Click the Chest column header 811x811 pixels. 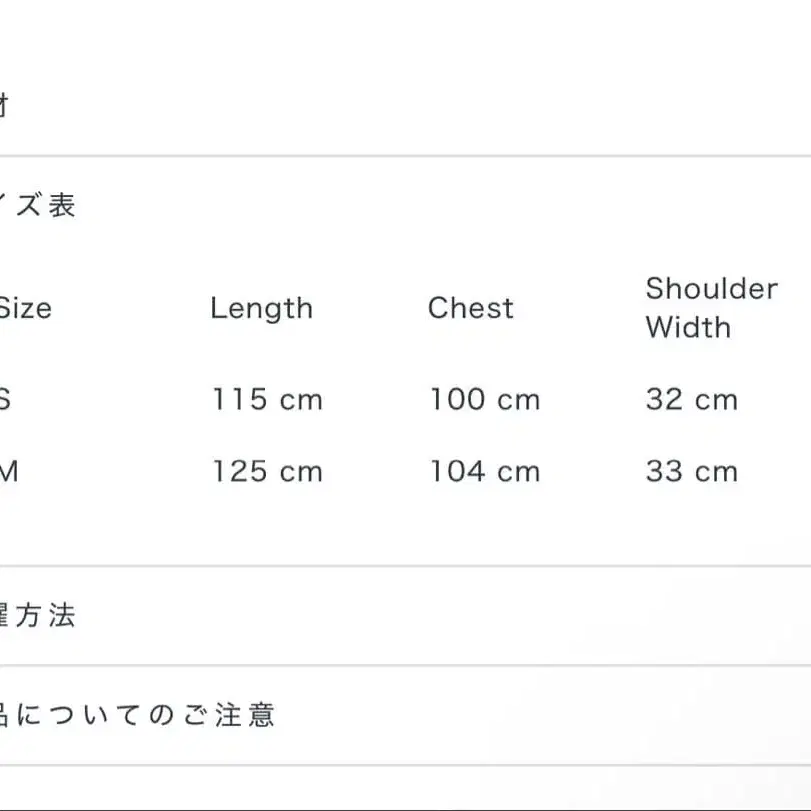coord(471,308)
